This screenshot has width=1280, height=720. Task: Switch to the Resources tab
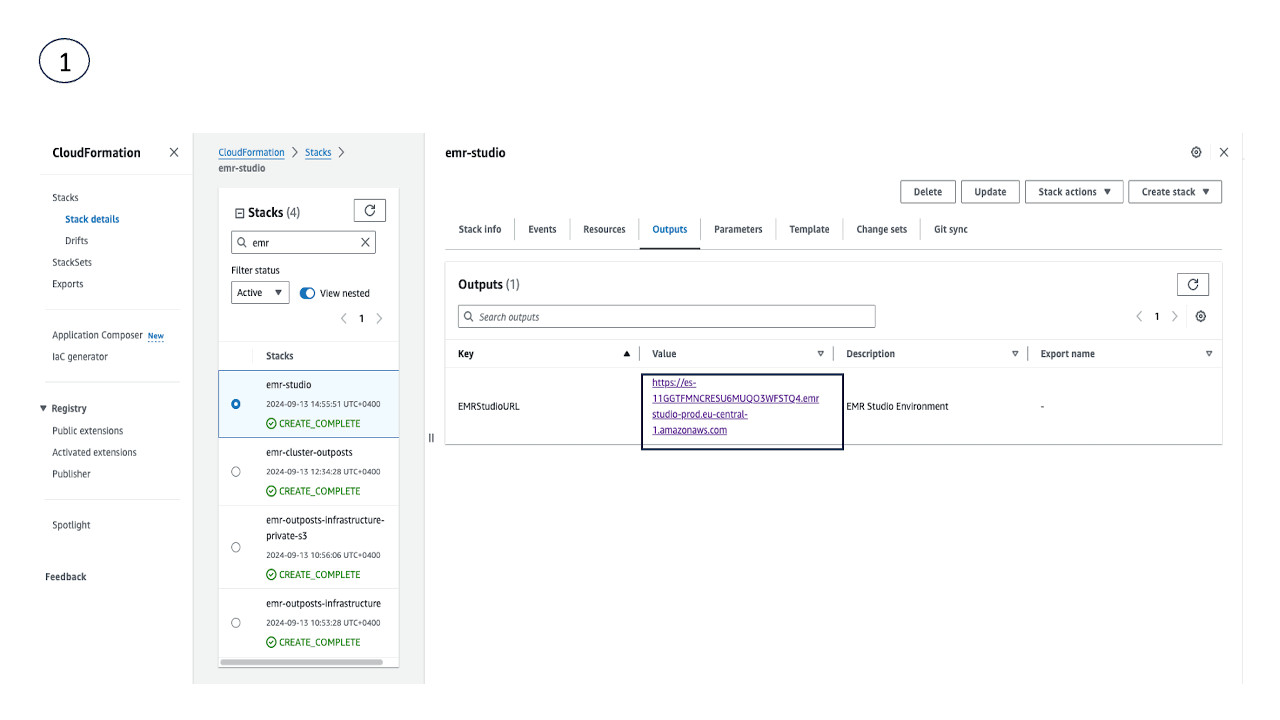[604, 229]
